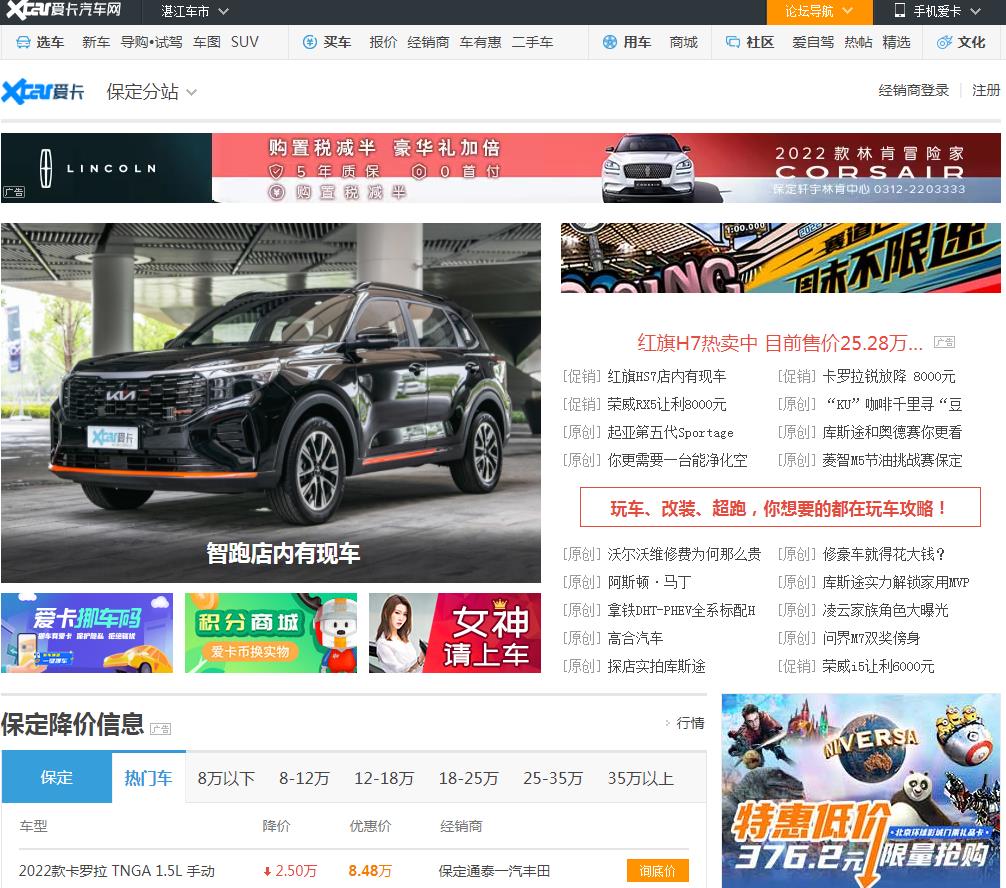Open the 凌云家族角色大曝光 article
This screenshot has width=1006, height=888.
tap(885, 610)
